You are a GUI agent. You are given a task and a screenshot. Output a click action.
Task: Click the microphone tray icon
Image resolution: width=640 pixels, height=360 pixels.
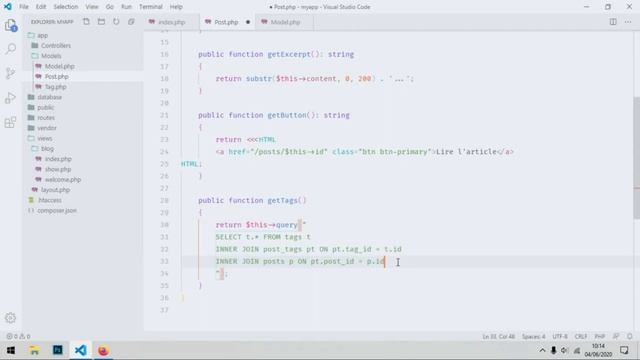[553, 350]
